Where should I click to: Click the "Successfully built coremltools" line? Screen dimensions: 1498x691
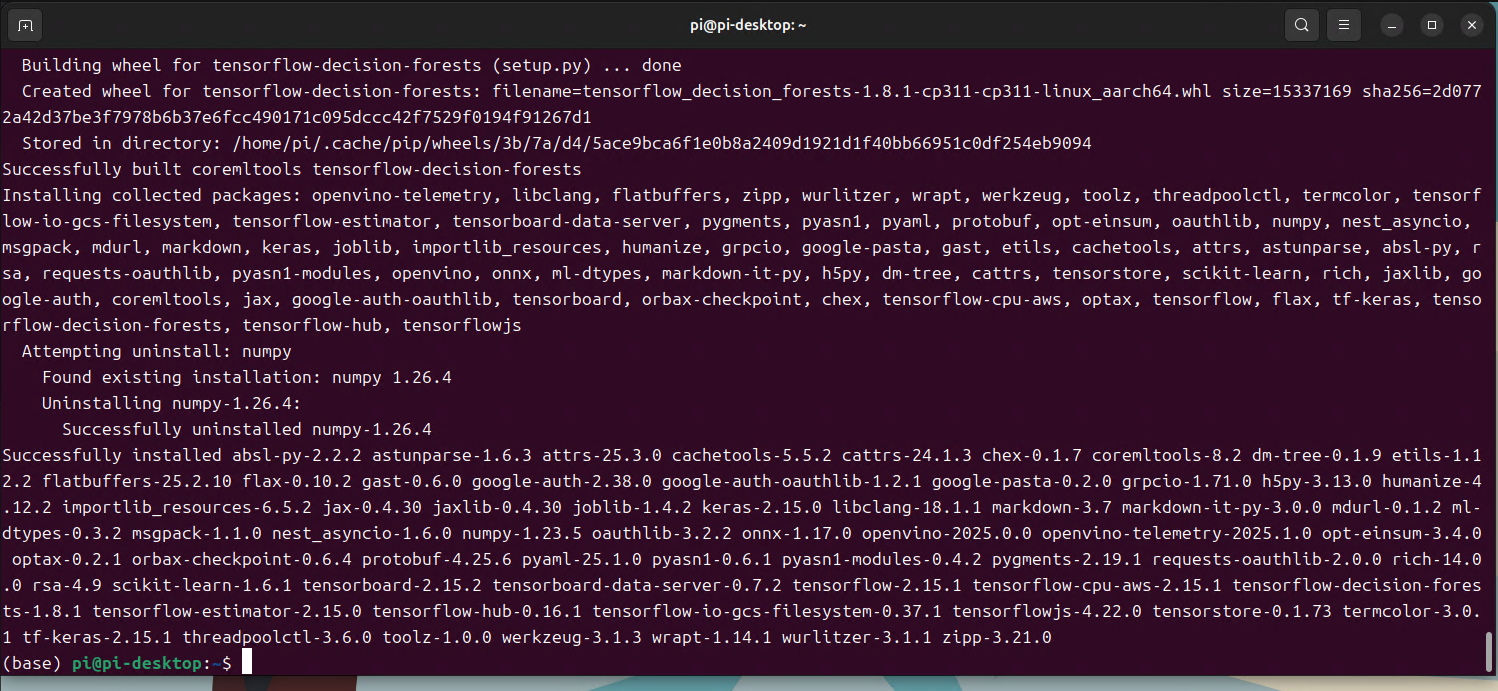pyautogui.click(x=292, y=169)
